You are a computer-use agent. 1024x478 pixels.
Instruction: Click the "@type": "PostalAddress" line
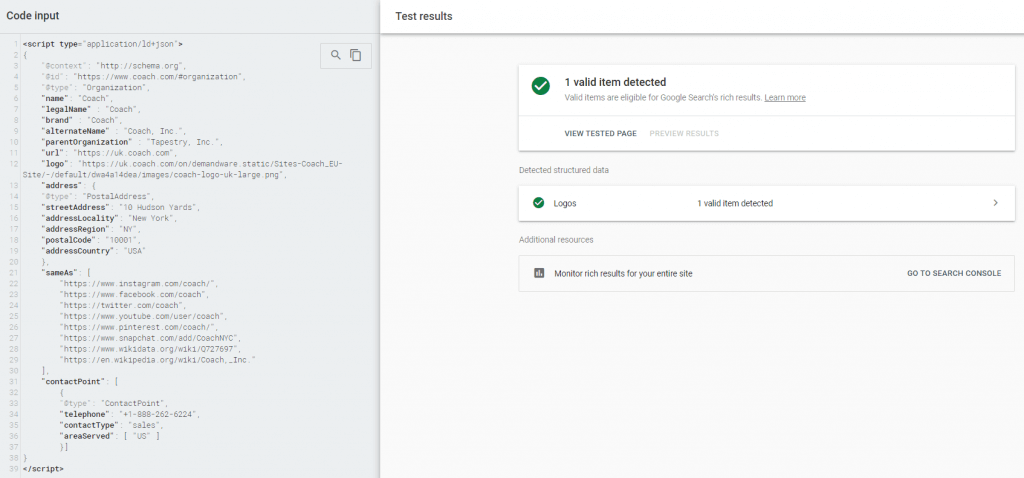98,197
